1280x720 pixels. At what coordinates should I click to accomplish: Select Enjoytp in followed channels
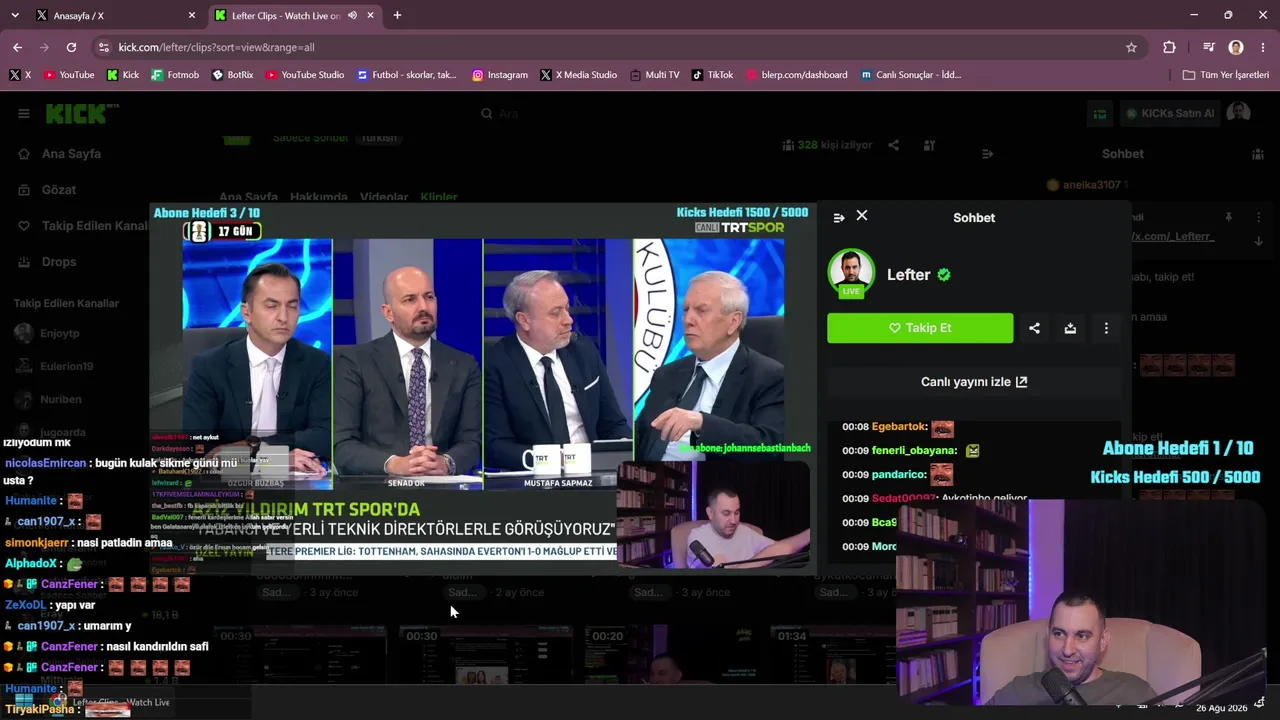click(x=59, y=333)
